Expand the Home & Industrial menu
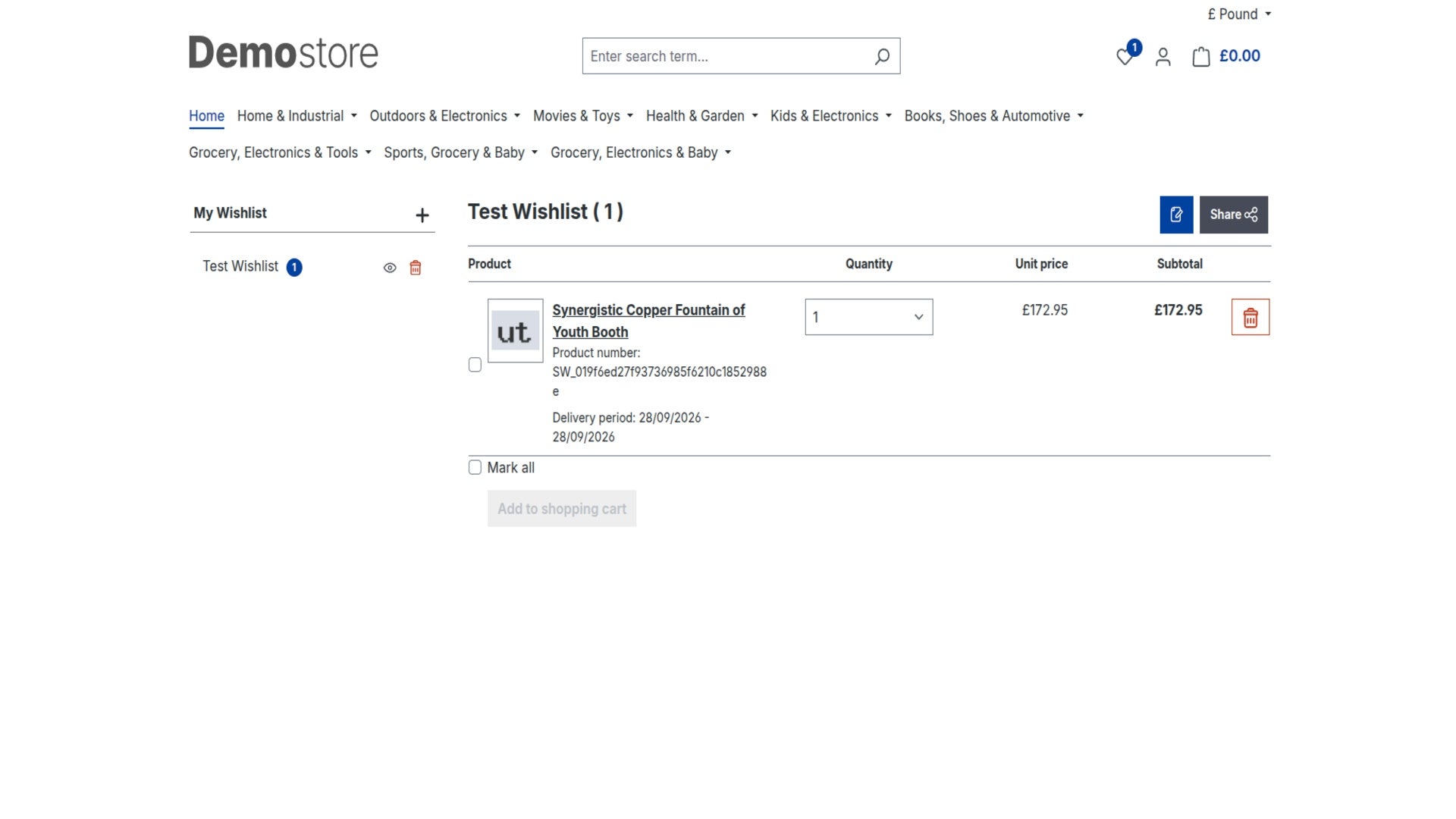1456x819 pixels. [x=297, y=116]
